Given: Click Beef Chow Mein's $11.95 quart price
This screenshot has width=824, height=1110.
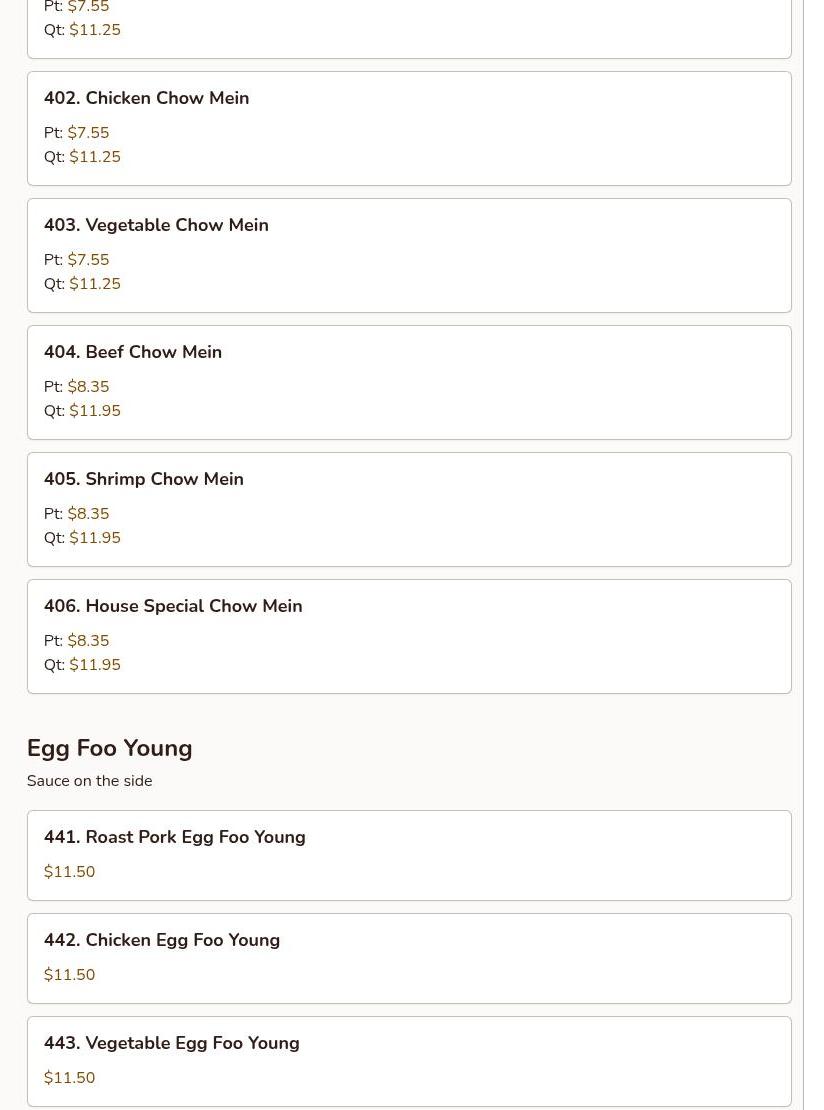Looking at the screenshot, I should tap(95, 411).
